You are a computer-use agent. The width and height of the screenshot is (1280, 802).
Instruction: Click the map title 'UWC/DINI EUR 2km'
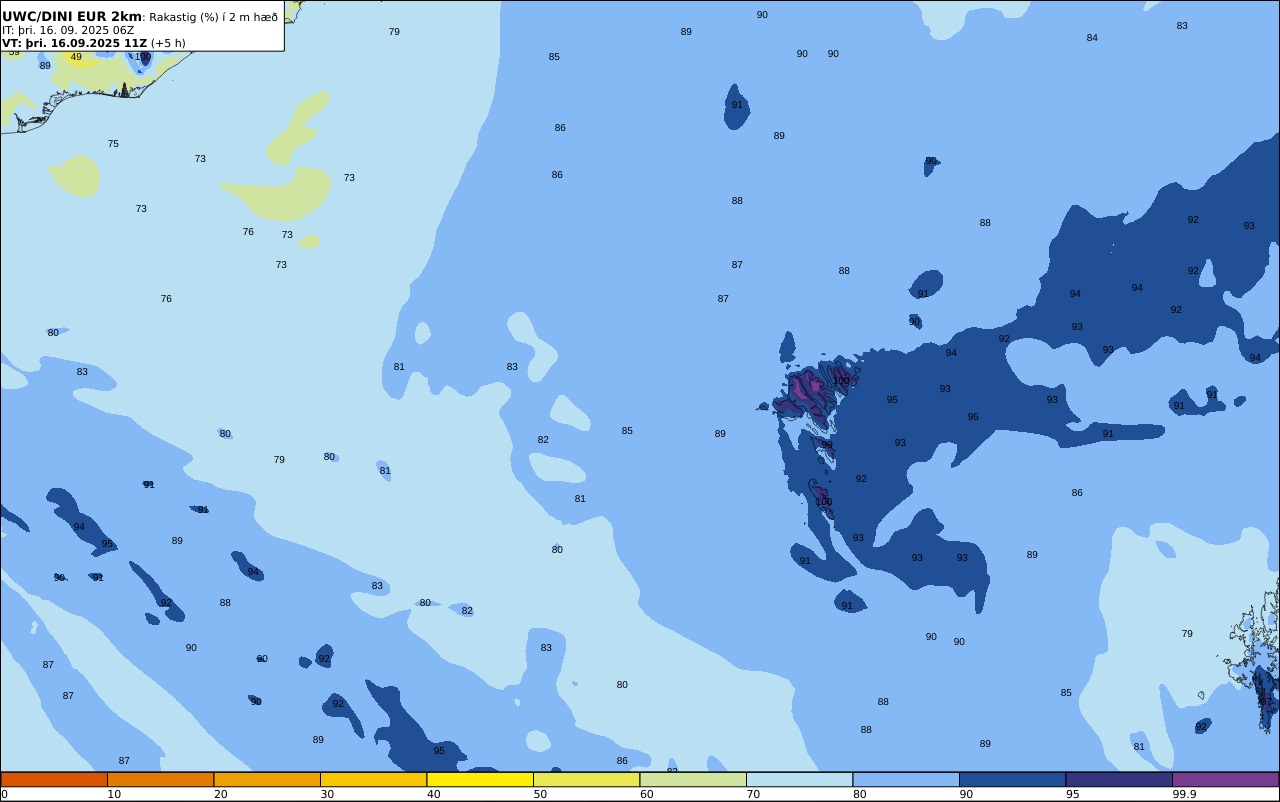(x=72, y=17)
